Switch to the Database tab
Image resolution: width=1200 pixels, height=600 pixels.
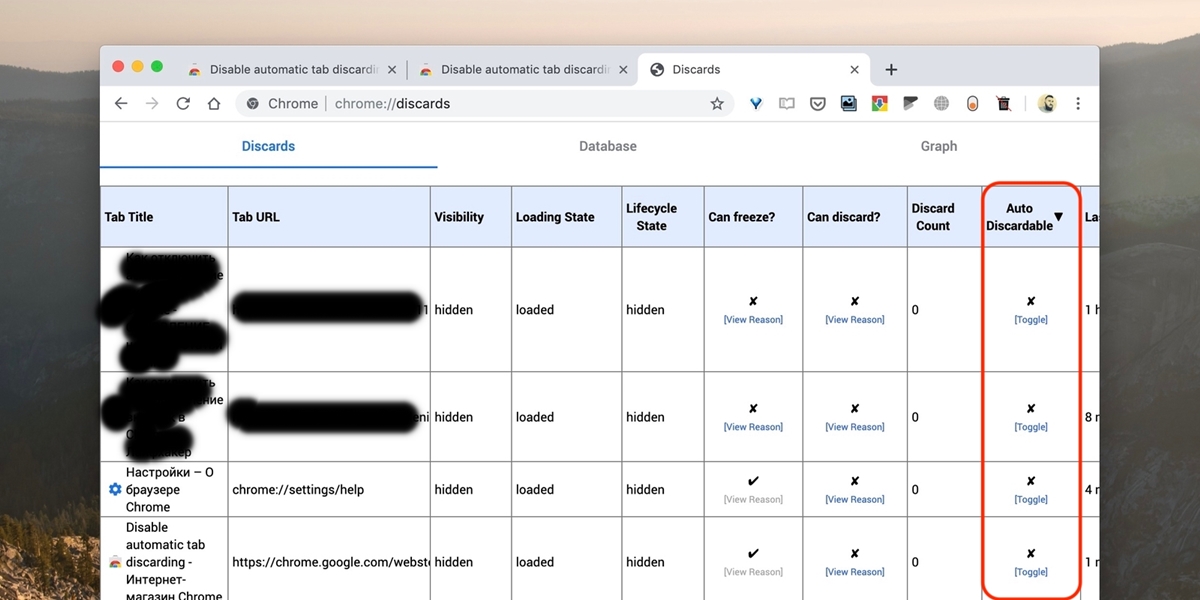click(607, 145)
